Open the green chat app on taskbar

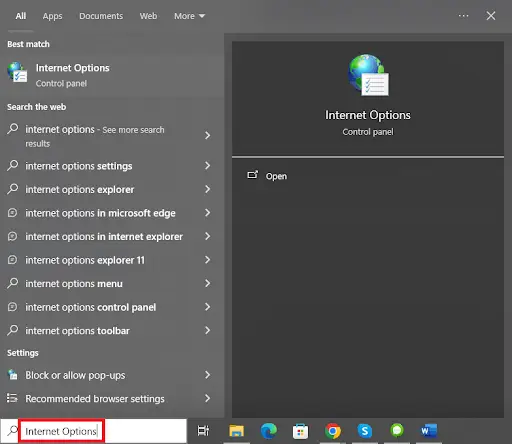tap(397, 430)
